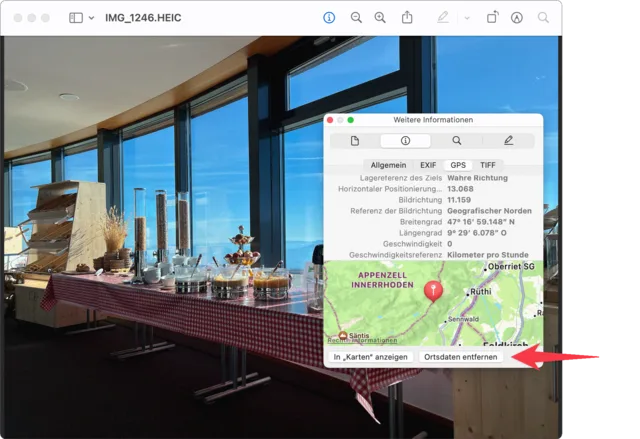The image size is (640, 439).
Task: Select the Keywords magnifier icon in the inspector
Action: coord(457,141)
